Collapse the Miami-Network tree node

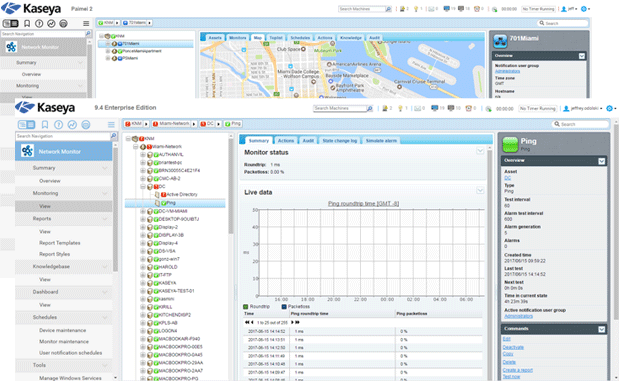[x=135, y=146]
